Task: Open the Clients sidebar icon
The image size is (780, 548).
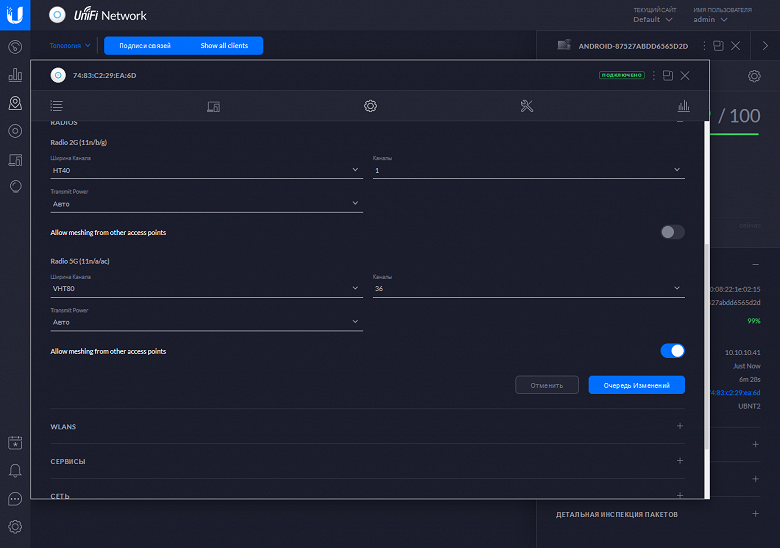Action: click(15, 160)
